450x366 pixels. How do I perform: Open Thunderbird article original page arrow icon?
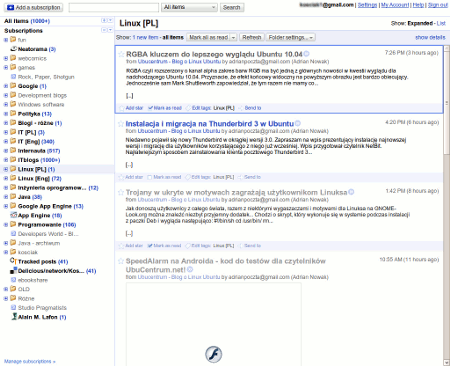click(298, 124)
